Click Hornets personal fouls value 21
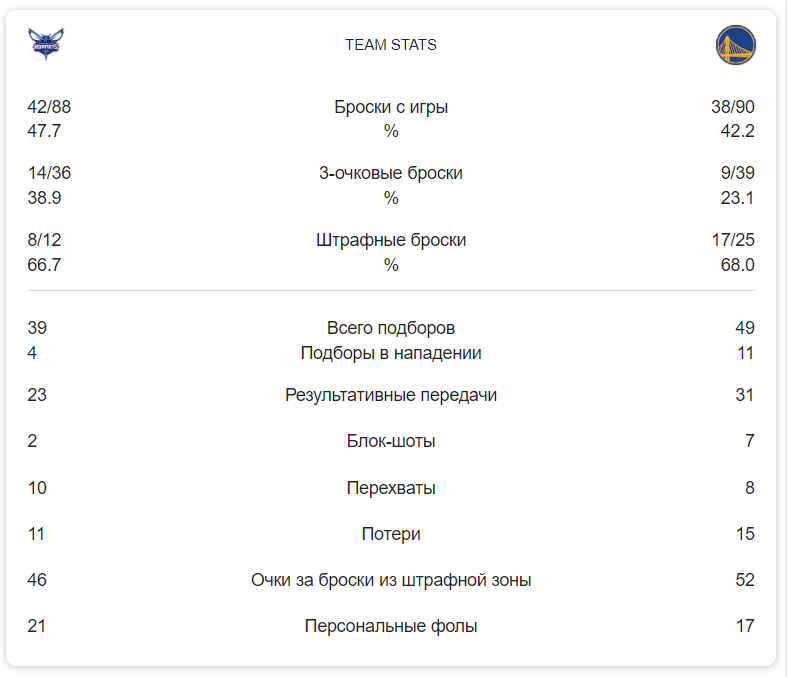Screen dimensions: 787x677 click(36, 626)
